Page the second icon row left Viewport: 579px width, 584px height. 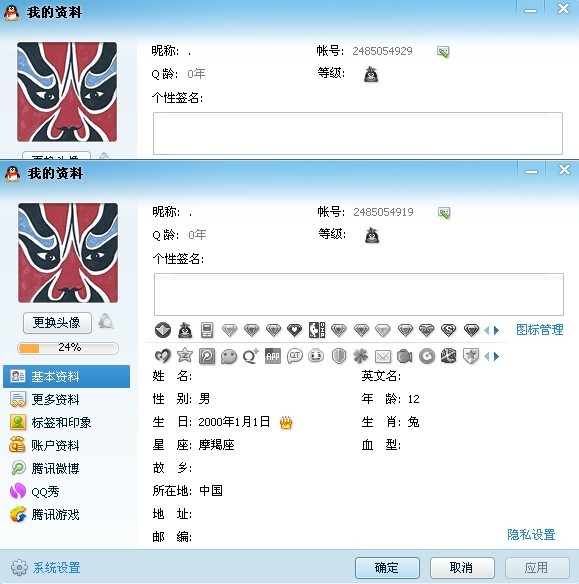pos(487,356)
